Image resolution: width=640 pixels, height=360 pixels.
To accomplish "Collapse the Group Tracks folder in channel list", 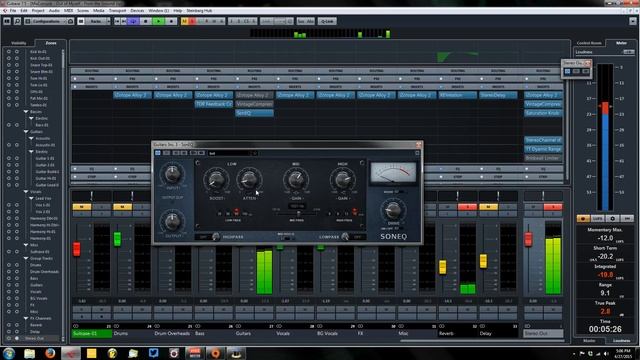I will click(26, 258).
